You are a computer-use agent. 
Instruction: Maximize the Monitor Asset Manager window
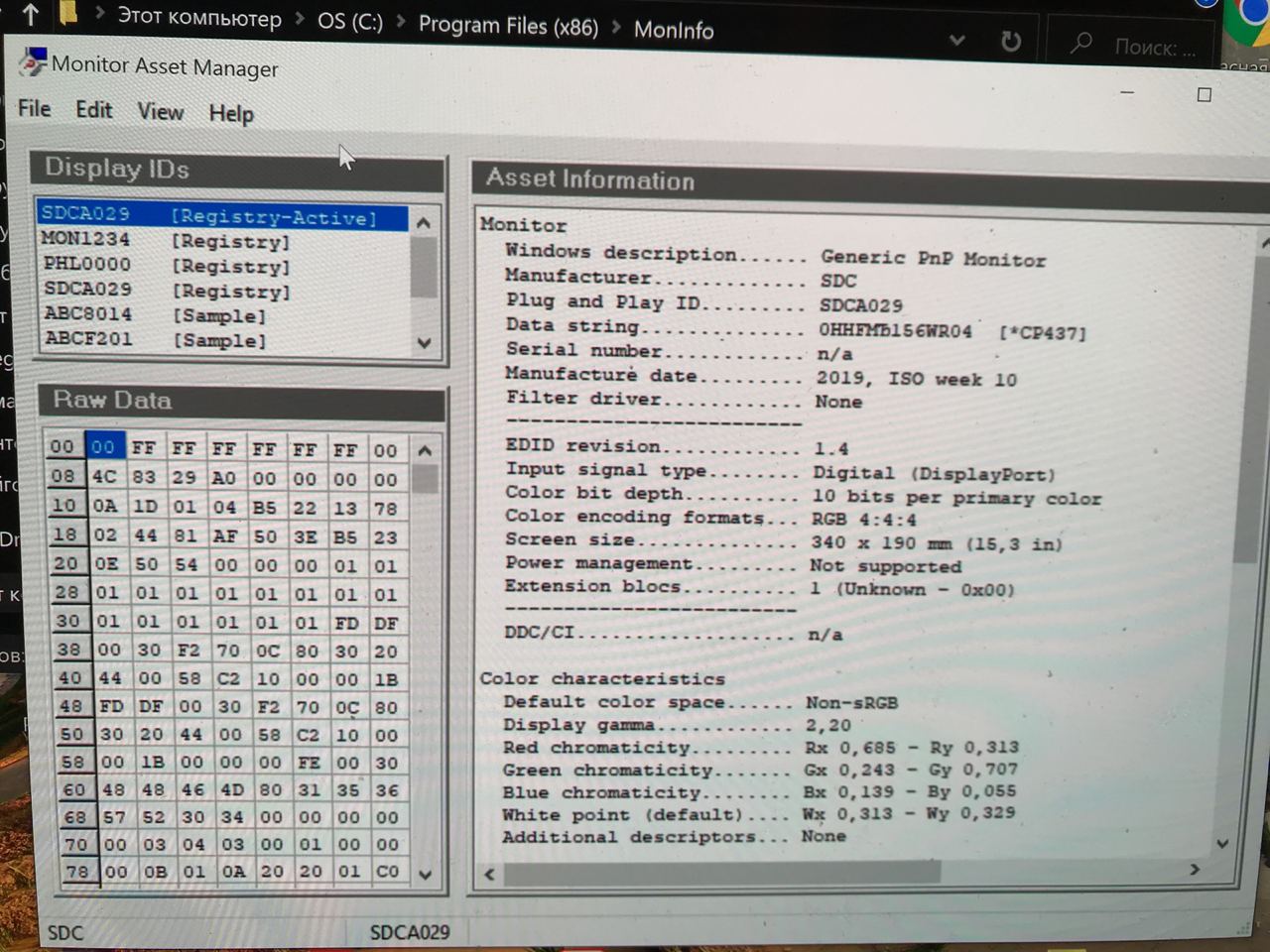[1205, 95]
